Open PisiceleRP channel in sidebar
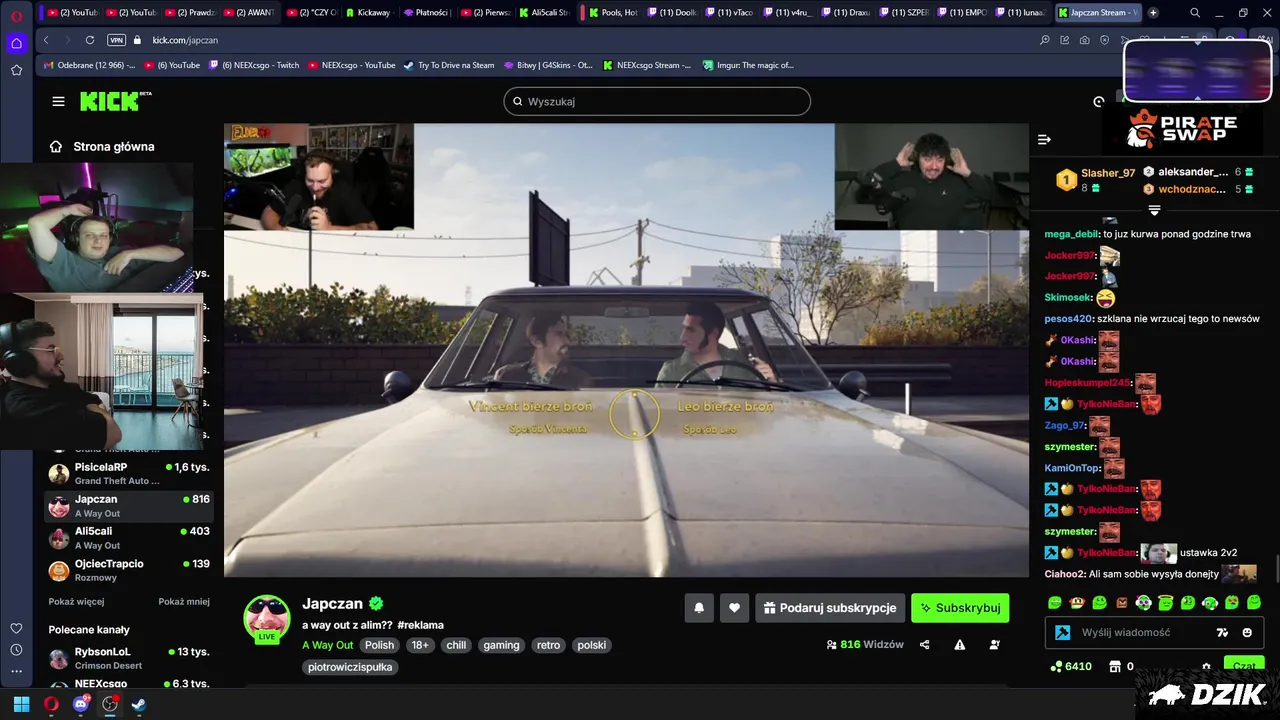1280x720 pixels. 130,473
